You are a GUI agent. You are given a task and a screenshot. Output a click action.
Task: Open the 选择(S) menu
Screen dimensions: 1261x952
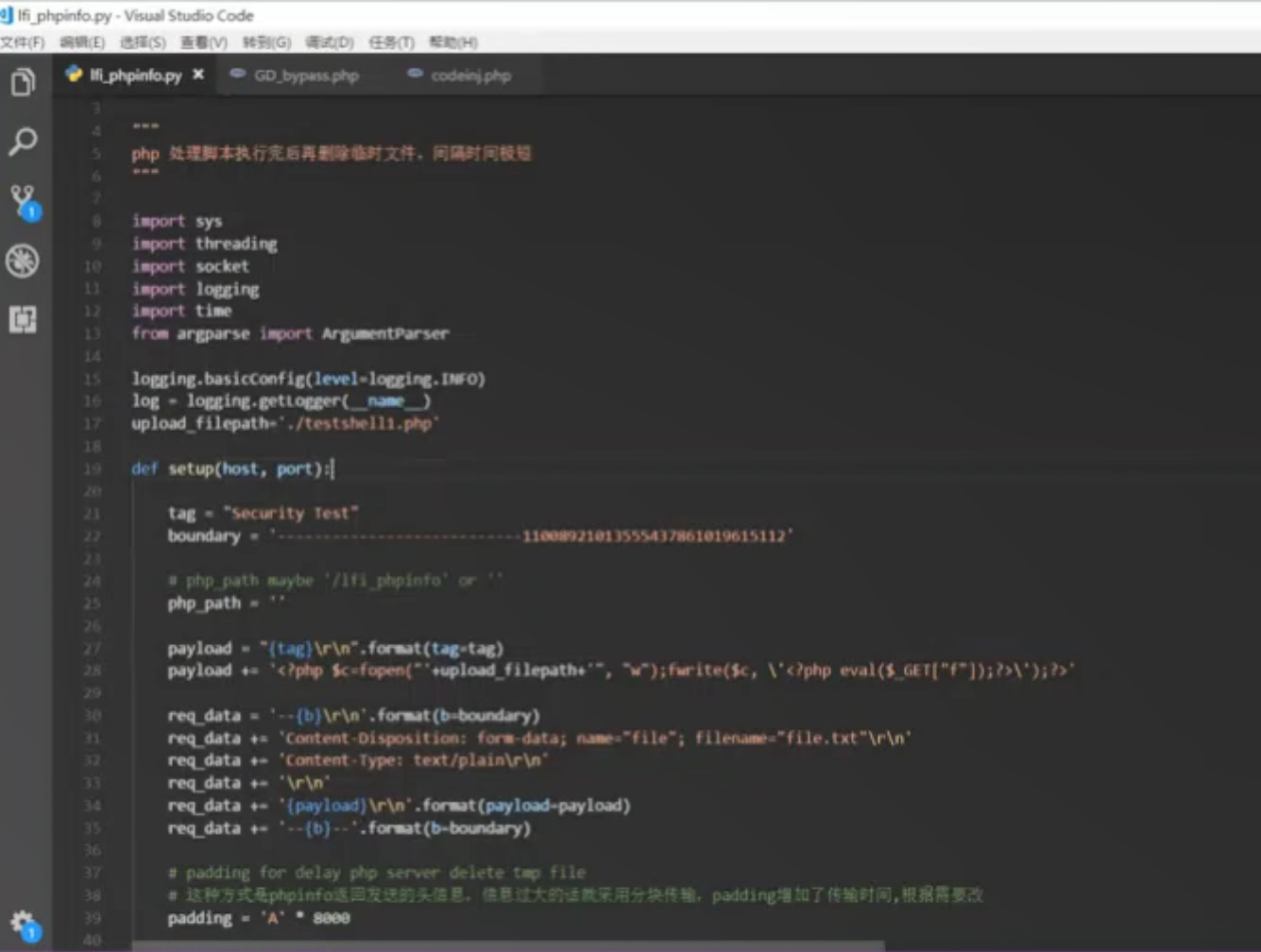143,42
